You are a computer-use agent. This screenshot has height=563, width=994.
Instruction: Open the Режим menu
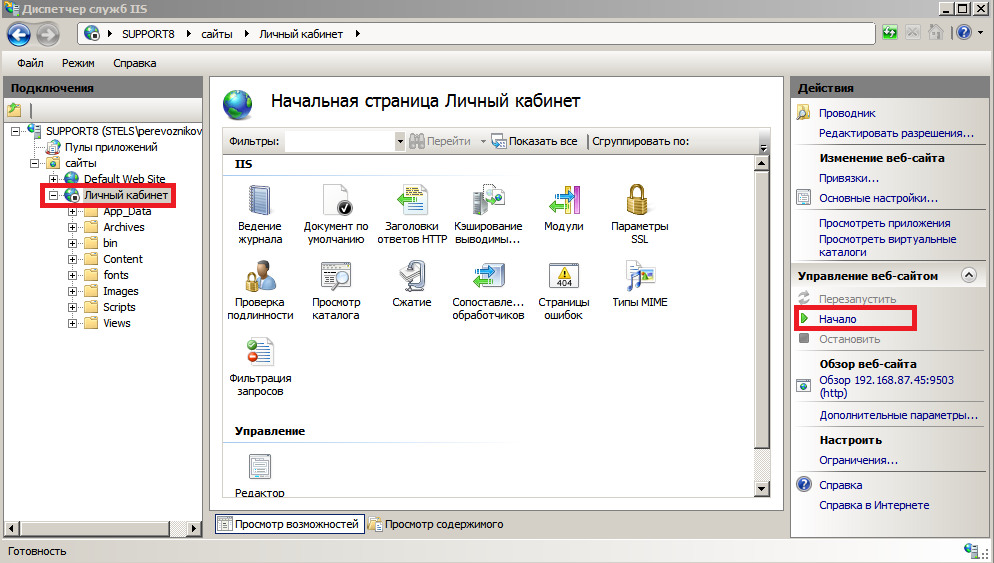[78, 63]
